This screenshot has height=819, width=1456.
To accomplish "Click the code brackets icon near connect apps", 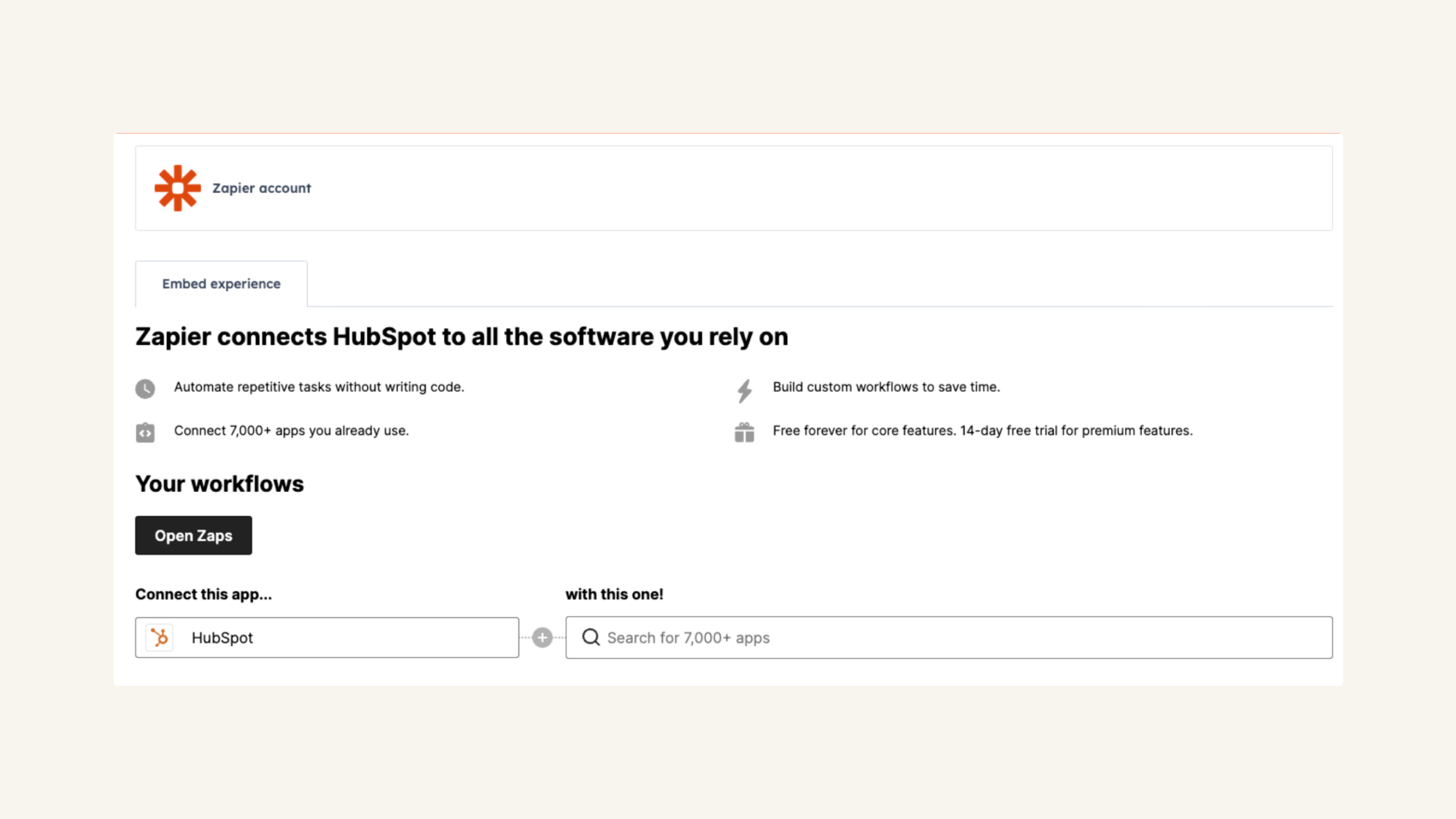I will (145, 432).
